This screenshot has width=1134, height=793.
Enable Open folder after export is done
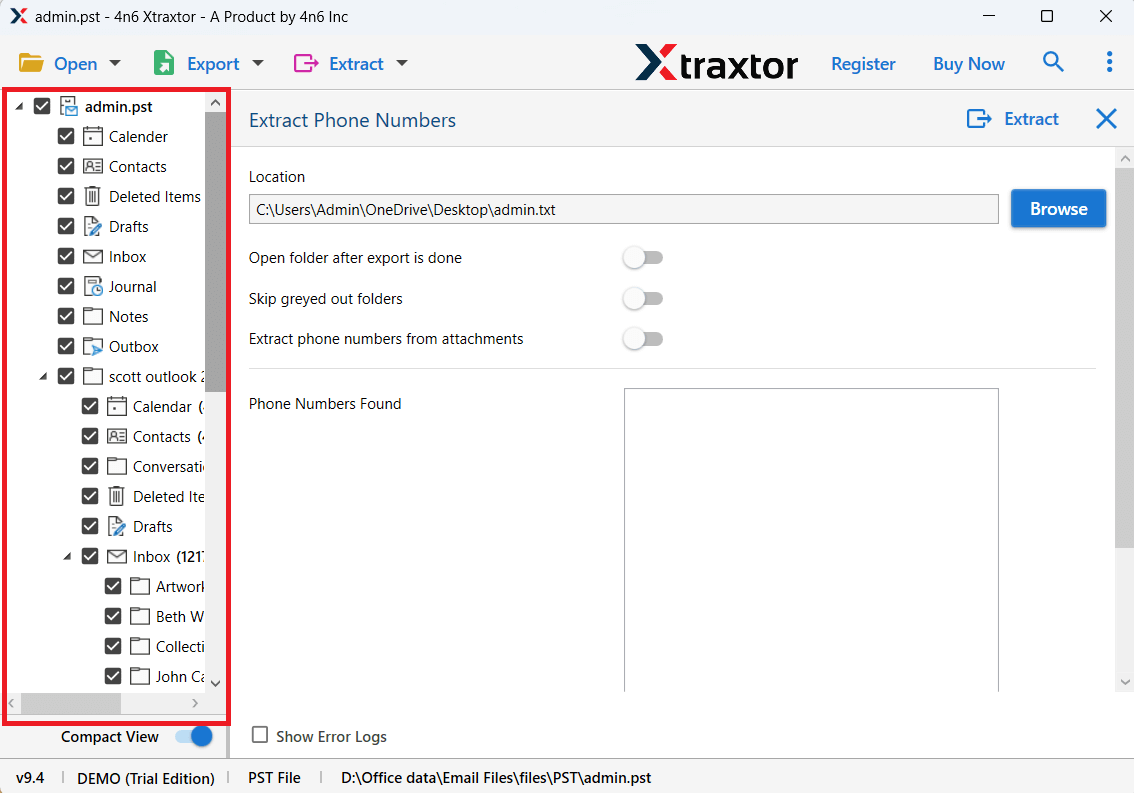click(x=642, y=258)
